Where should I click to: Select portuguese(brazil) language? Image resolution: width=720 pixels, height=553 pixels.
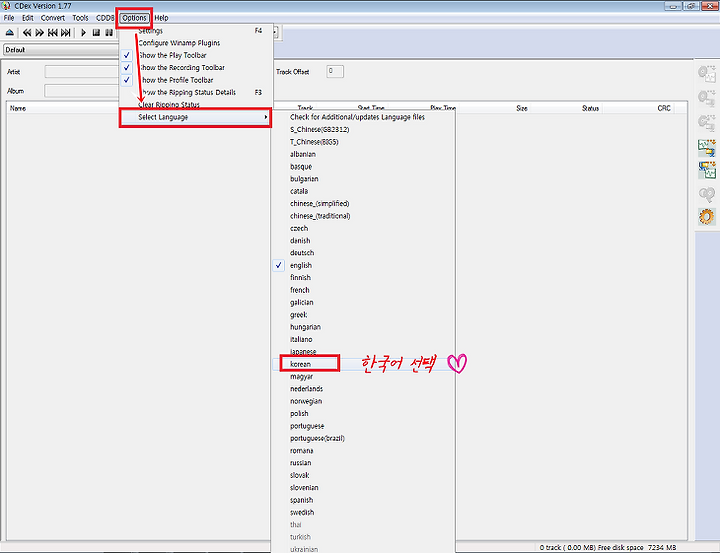tap(363, 438)
